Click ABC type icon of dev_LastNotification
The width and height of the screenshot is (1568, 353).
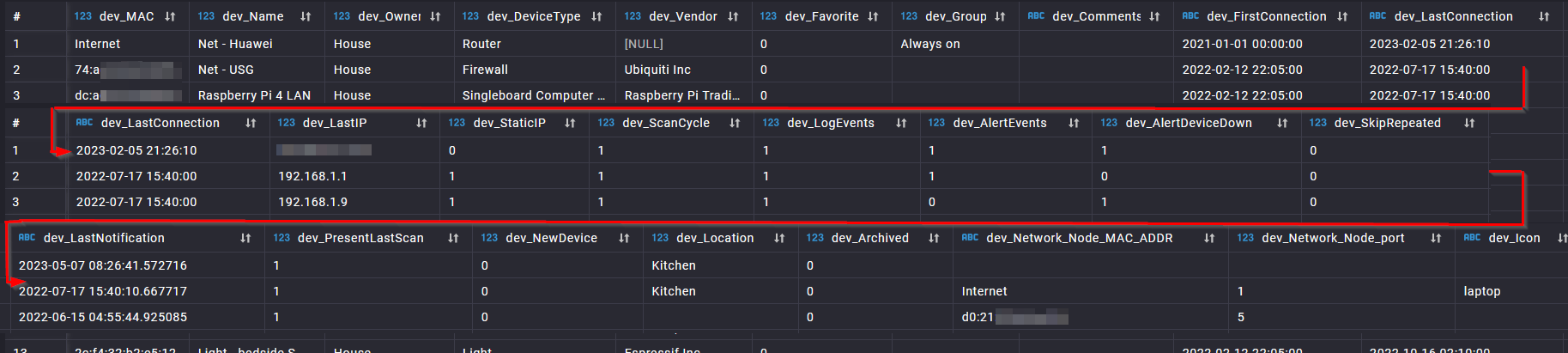tap(27, 238)
